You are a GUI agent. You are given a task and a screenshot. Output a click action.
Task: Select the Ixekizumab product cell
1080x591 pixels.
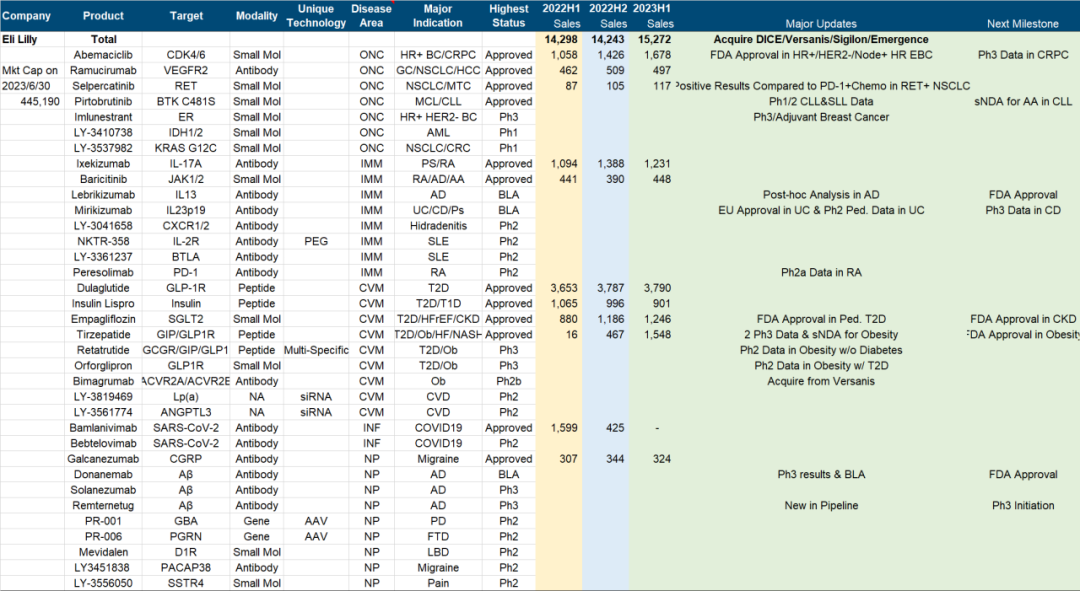coord(103,164)
